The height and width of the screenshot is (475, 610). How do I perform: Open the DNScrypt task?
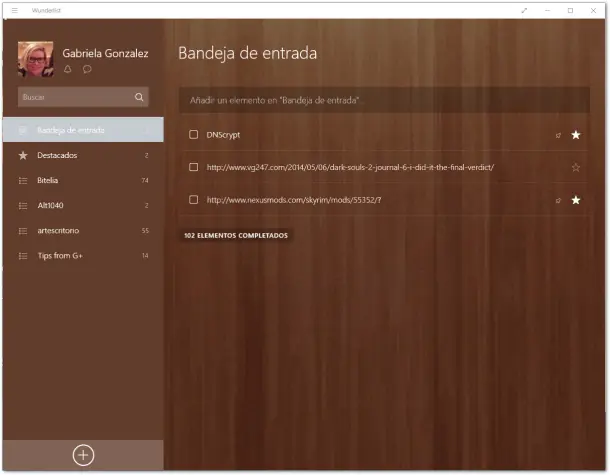click(223, 135)
